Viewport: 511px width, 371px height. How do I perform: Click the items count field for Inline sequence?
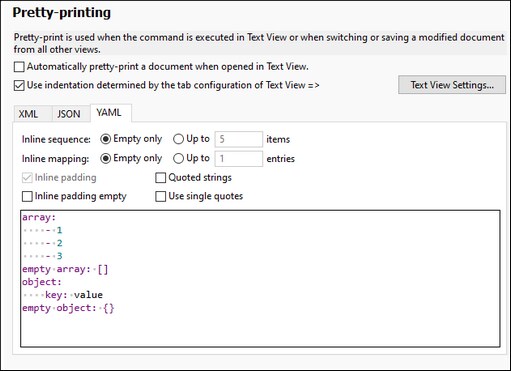pos(239,139)
